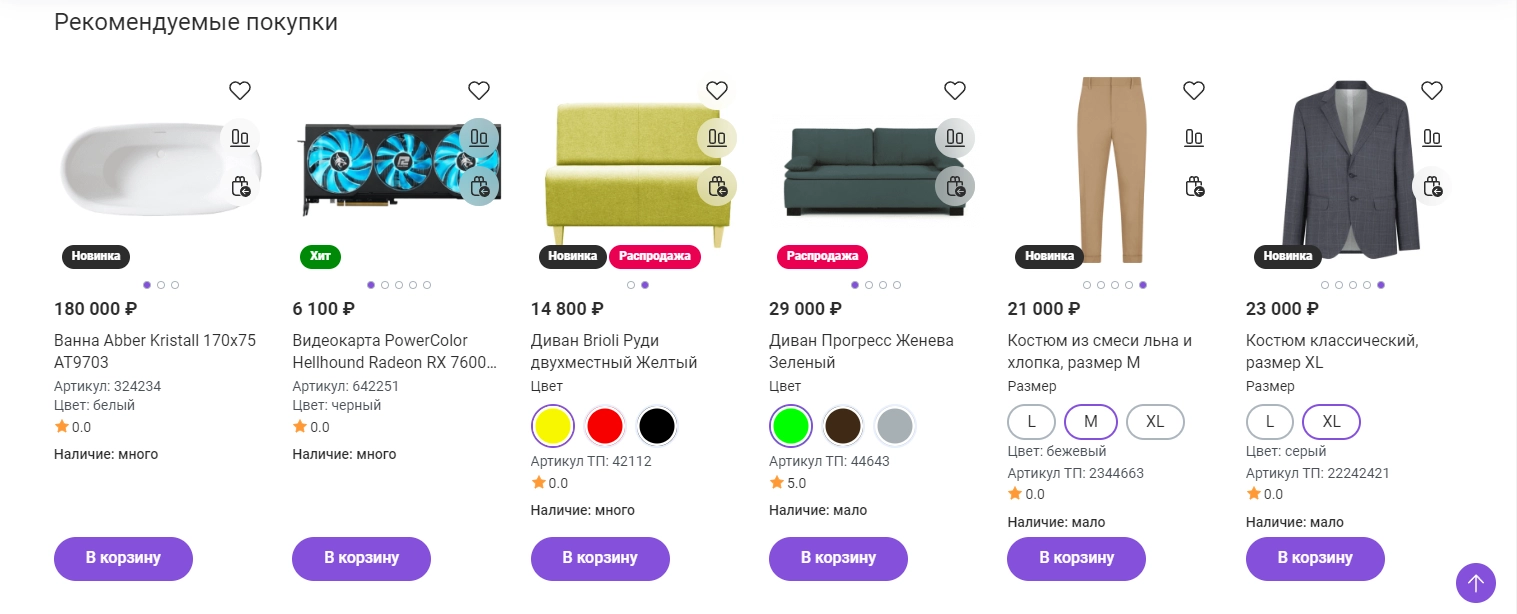Add the 180 000 ₽ bathtub to cart
This screenshot has height=614, width=1517.
click(123, 558)
